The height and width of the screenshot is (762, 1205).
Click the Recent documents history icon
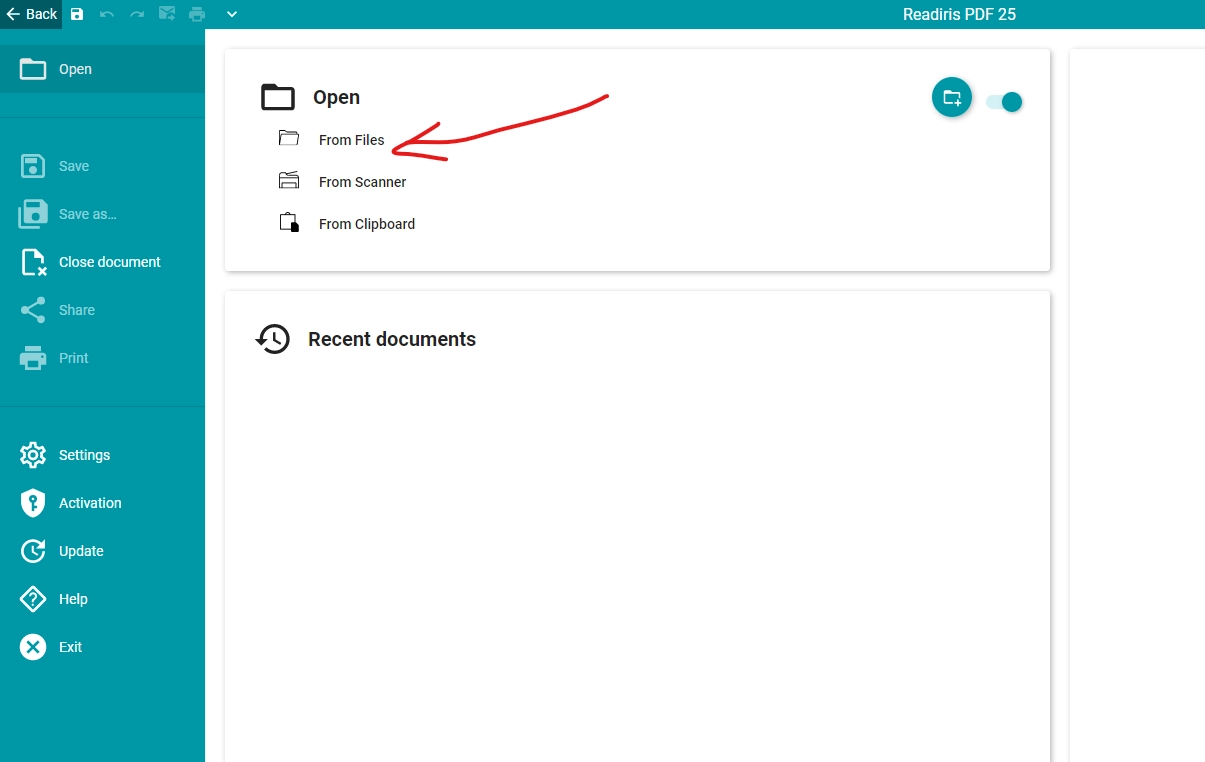(273, 339)
